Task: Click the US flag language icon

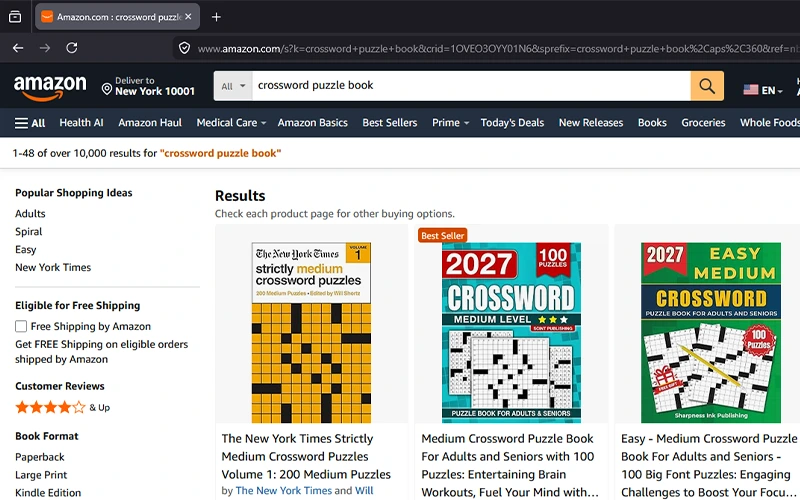Action: 751,90
